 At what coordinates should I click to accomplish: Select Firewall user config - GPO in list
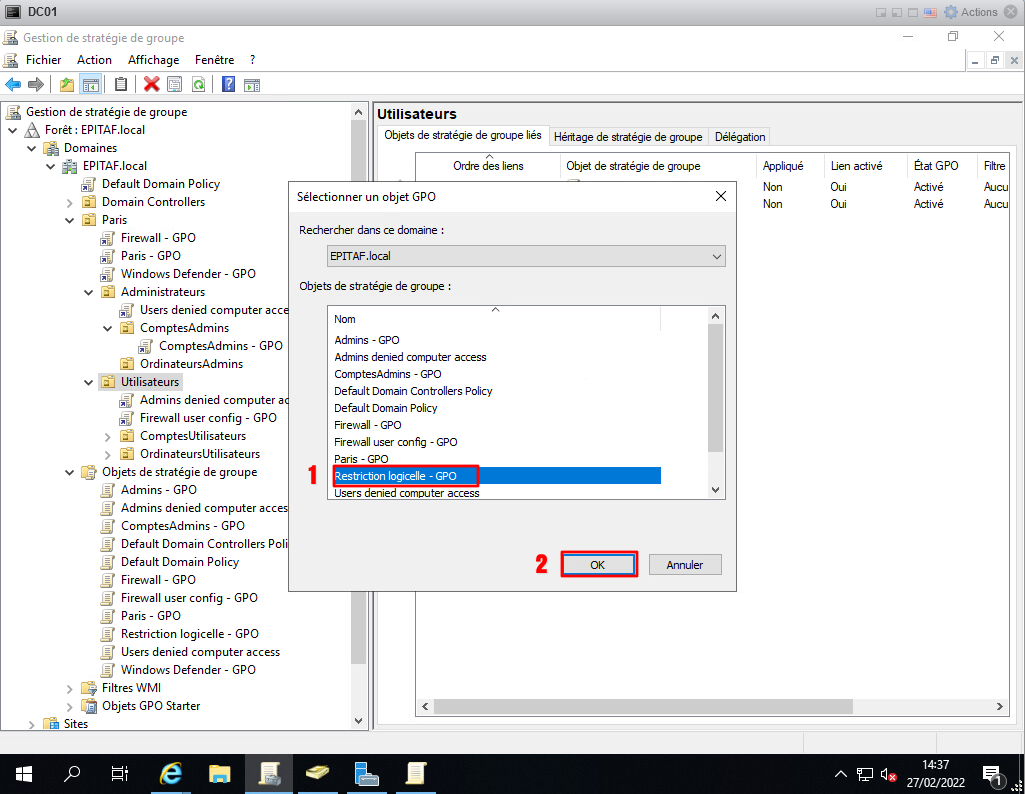396,442
